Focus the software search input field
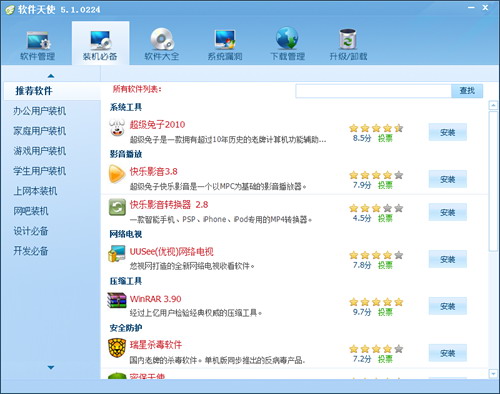Viewport: 500px width, 394px height. point(373,91)
